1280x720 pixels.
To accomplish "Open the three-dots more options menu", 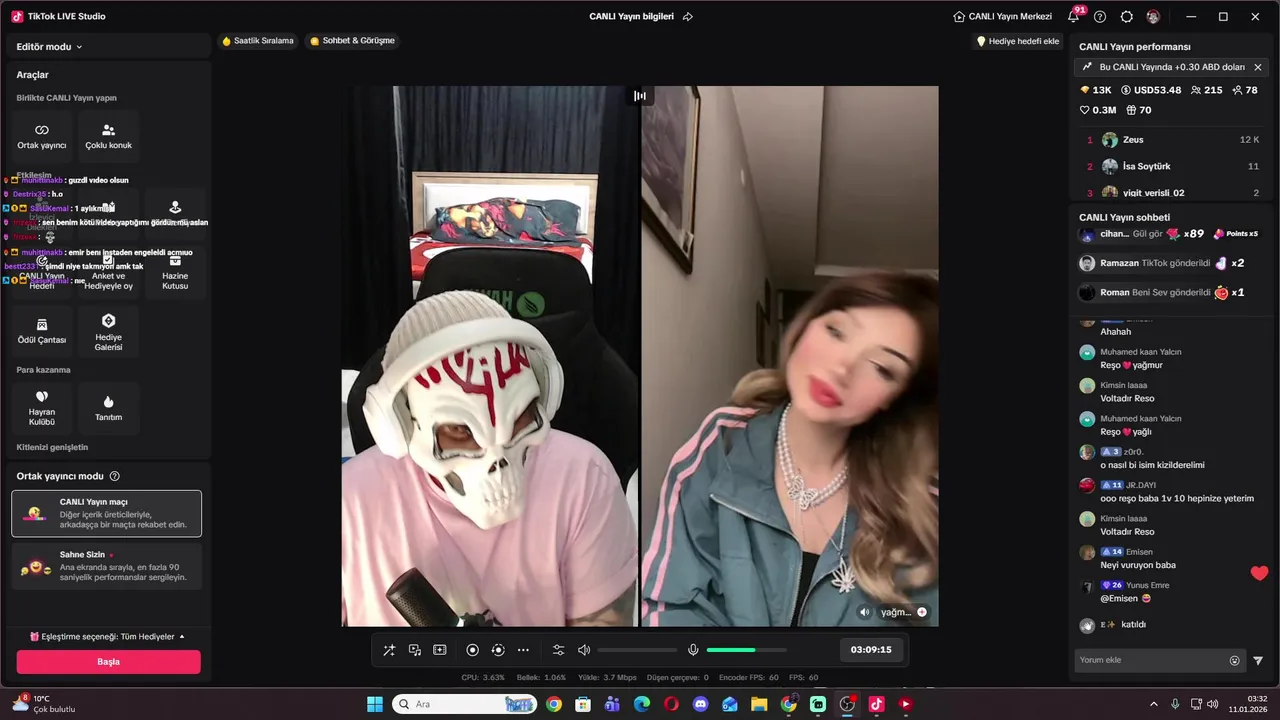I will tap(523, 650).
